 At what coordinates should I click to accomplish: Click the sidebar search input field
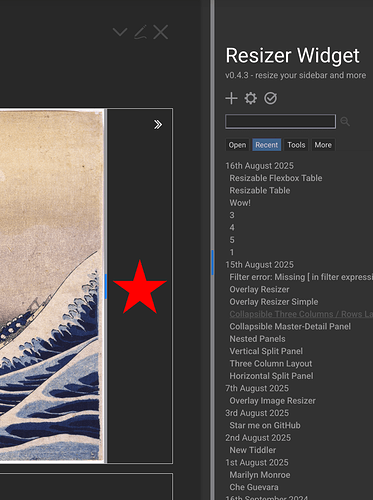(x=280, y=121)
